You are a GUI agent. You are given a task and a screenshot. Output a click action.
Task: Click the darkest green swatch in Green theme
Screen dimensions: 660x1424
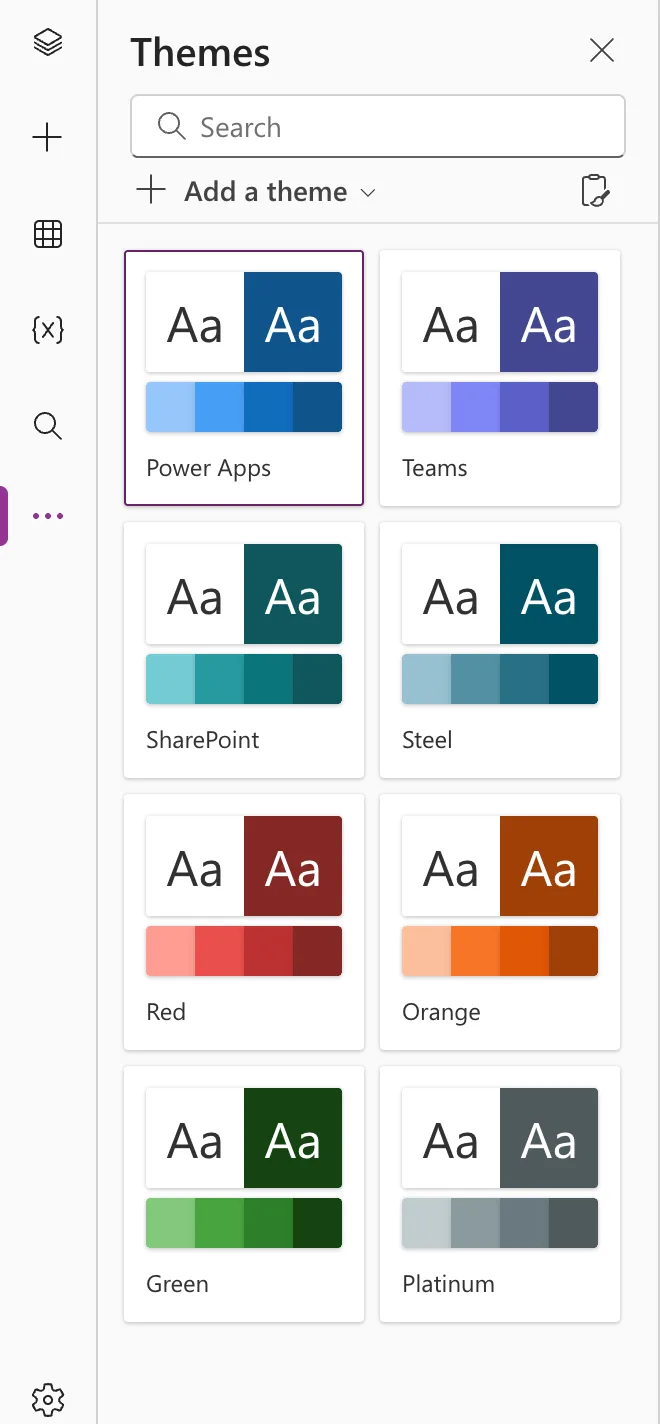(x=318, y=1223)
